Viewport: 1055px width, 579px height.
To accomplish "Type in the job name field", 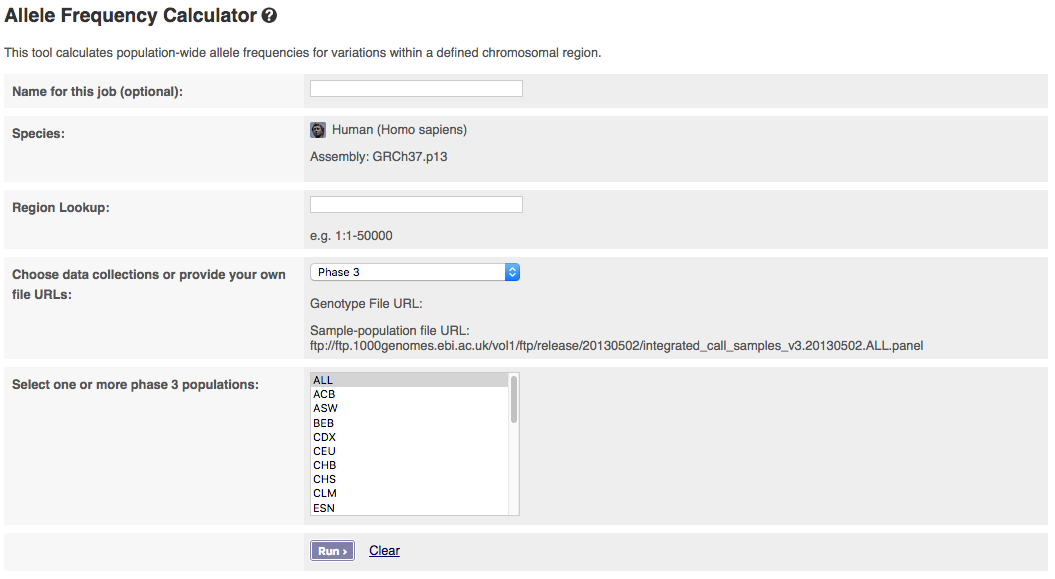I will click(416, 89).
